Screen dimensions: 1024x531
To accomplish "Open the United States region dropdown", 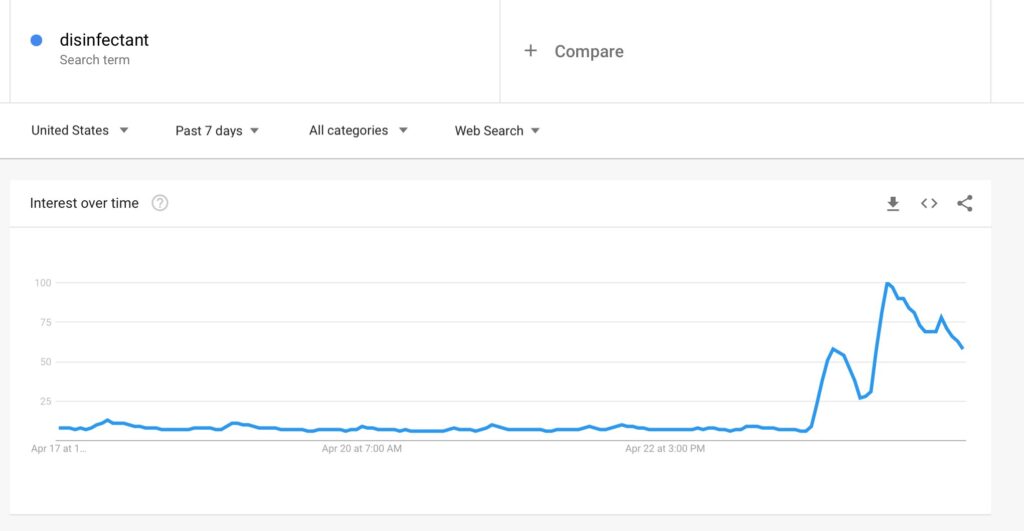I will (x=80, y=130).
